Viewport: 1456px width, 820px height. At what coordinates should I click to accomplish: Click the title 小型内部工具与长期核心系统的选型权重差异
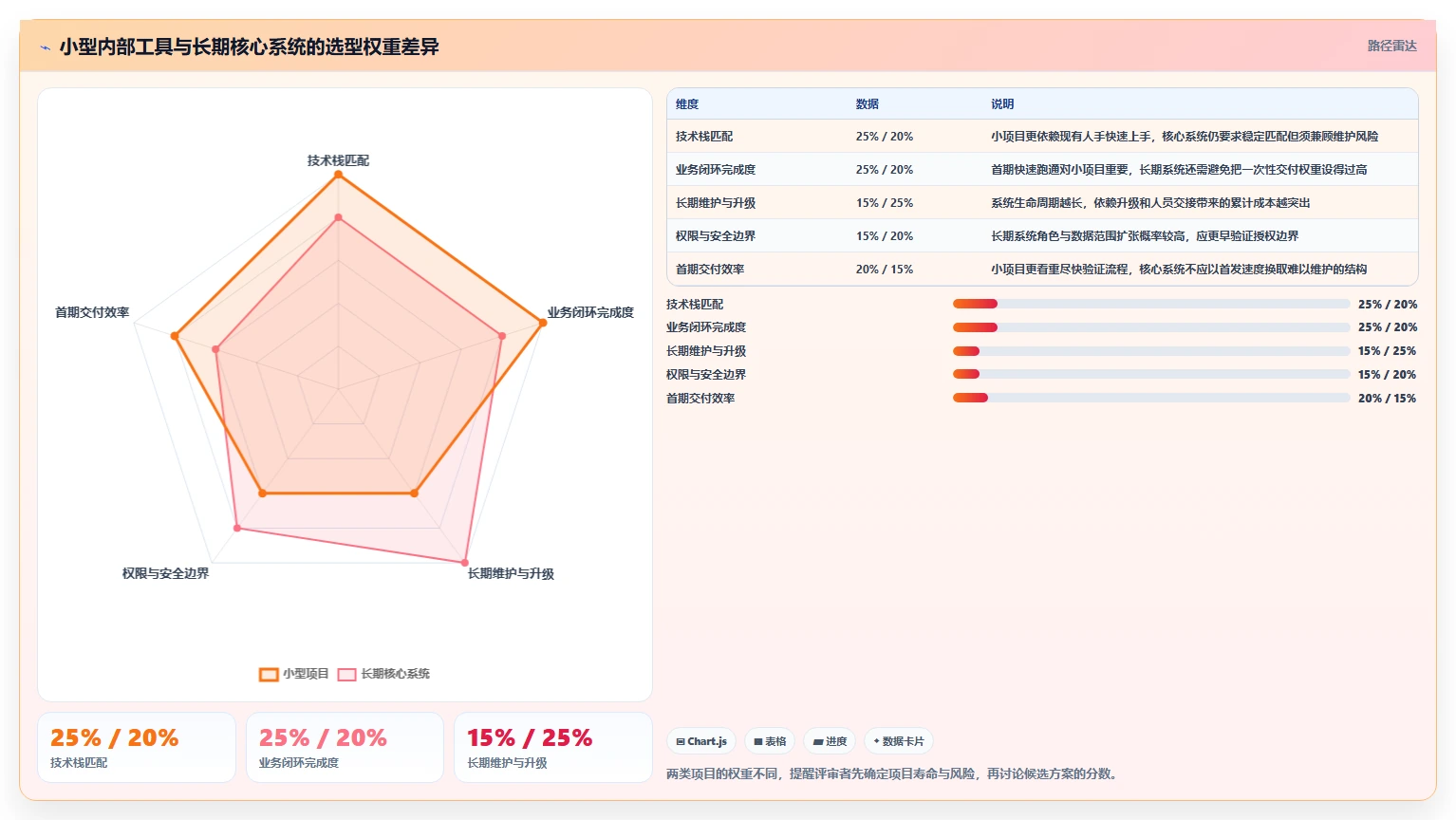pyautogui.click(x=249, y=47)
